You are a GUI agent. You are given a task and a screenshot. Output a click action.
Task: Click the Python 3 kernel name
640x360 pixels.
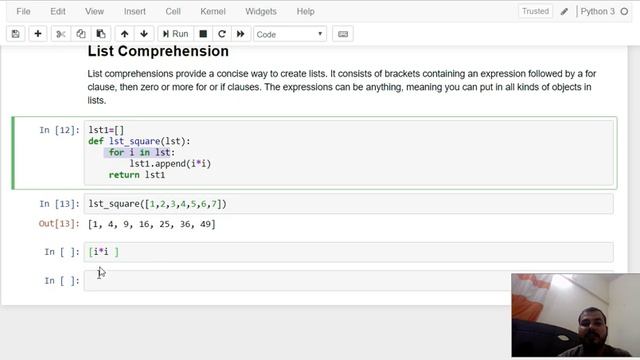coord(597,11)
